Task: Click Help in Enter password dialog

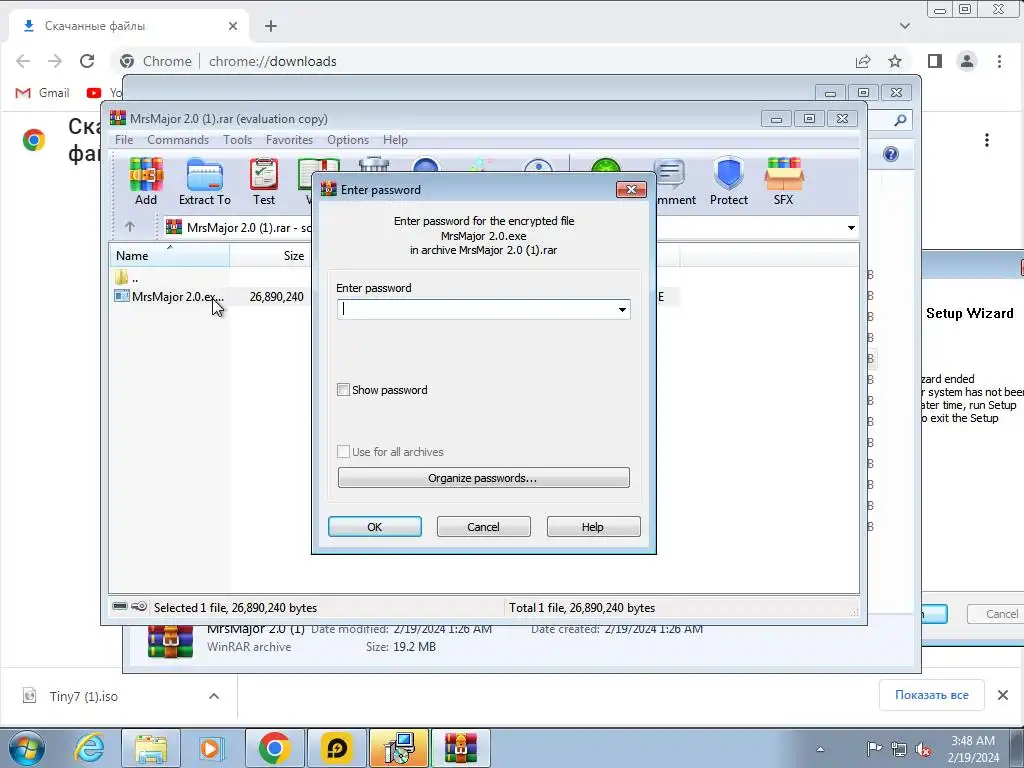Action: pos(593,526)
